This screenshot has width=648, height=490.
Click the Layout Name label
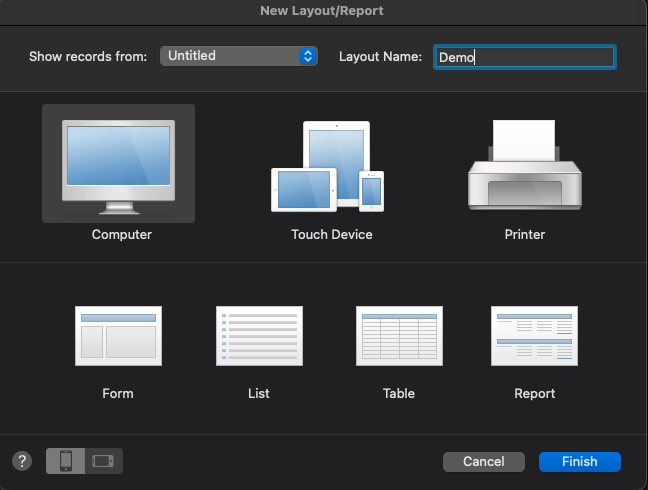pyautogui.click(x=380, y=56)
